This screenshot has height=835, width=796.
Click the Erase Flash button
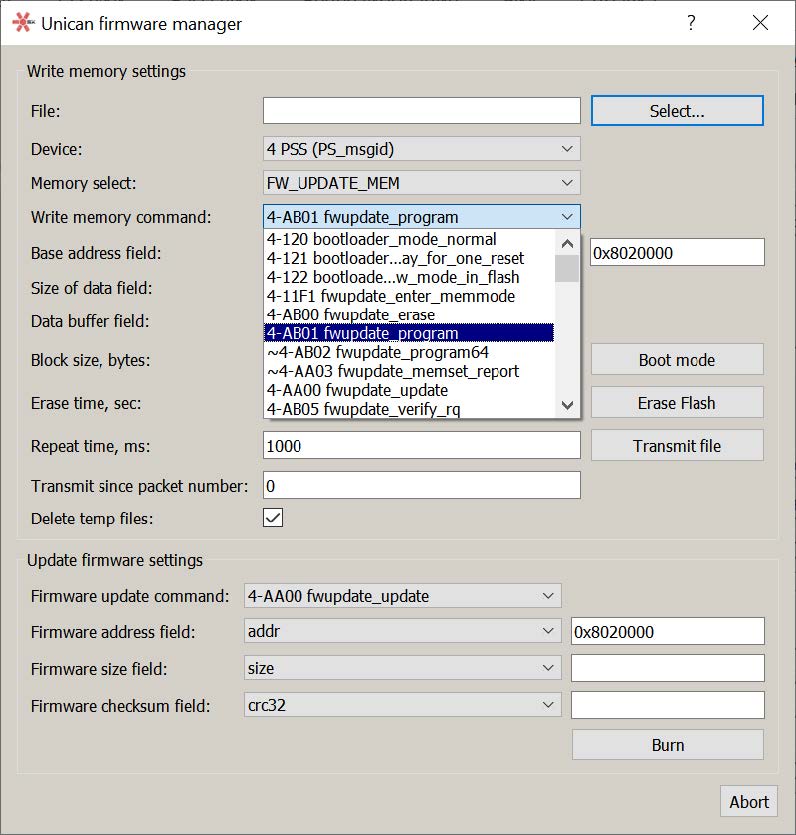pyautogui.click(x=677, y=402)
